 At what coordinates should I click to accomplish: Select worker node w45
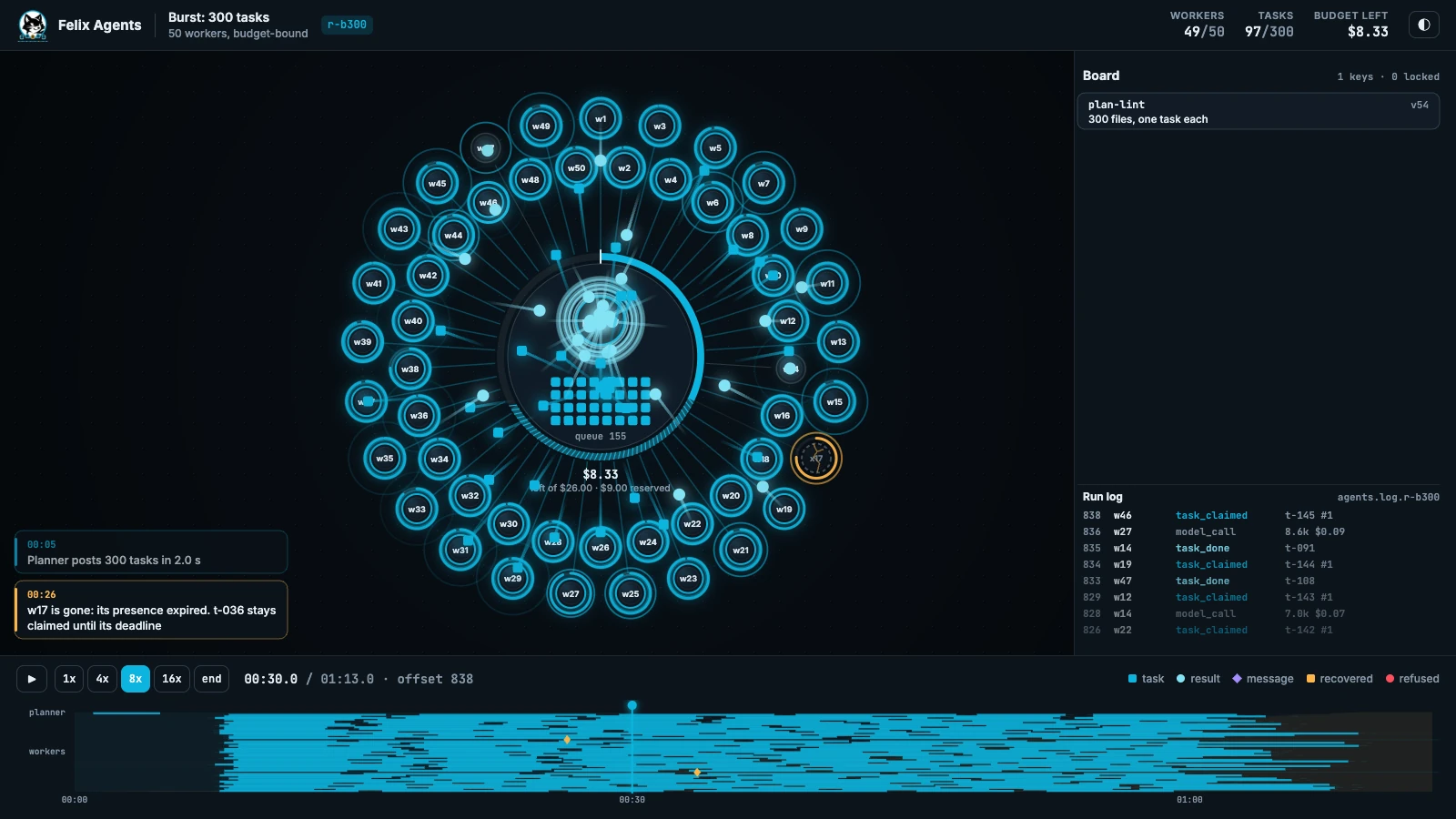(x=438, y=183)
